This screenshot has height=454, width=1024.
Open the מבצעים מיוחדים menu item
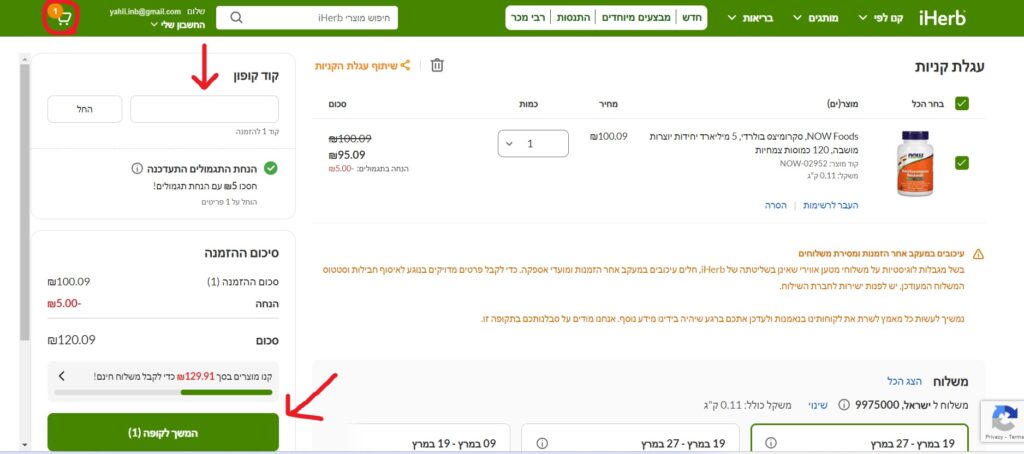636,18
